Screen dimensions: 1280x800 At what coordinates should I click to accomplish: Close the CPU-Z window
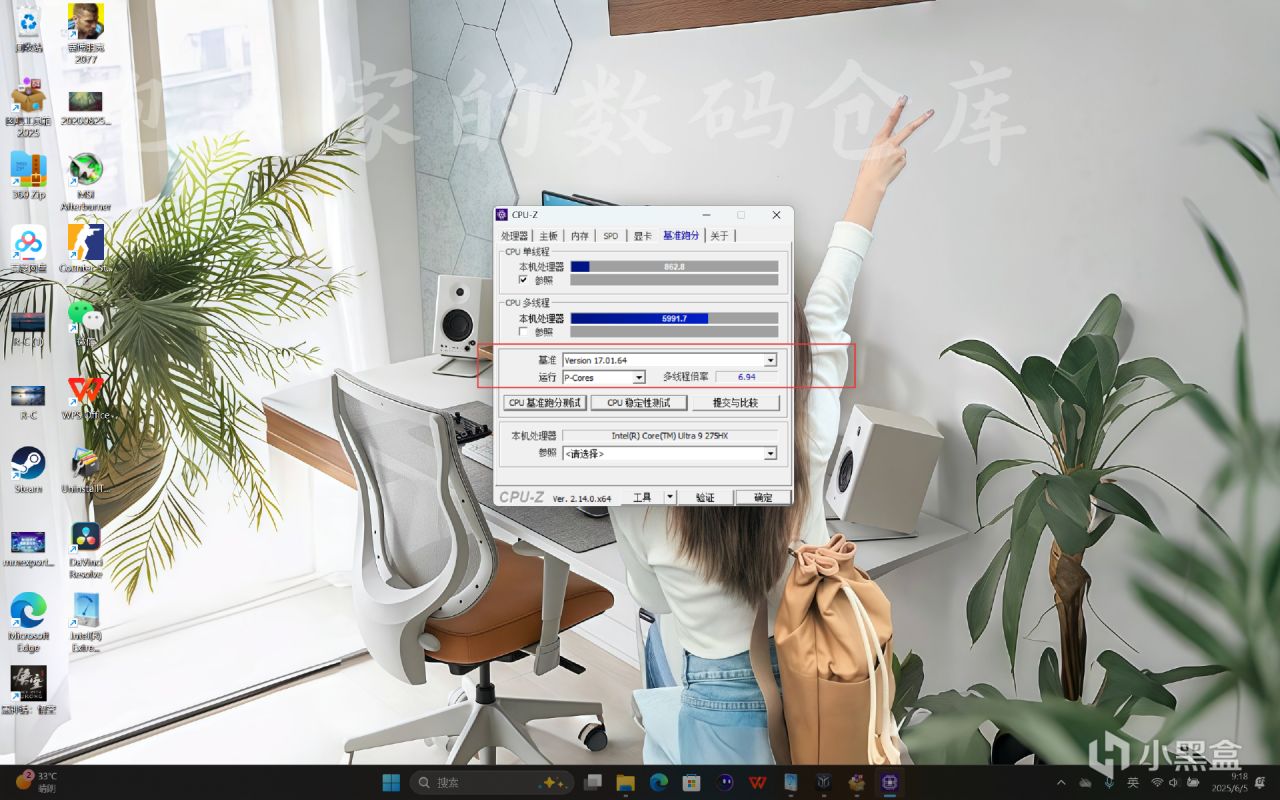pyautogui.click(x=776, y=215)
